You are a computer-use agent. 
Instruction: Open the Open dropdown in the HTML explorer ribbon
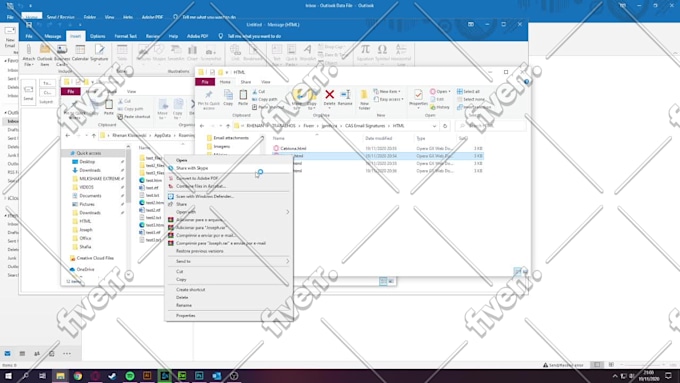pyautogui.click(x=440, y=92)
